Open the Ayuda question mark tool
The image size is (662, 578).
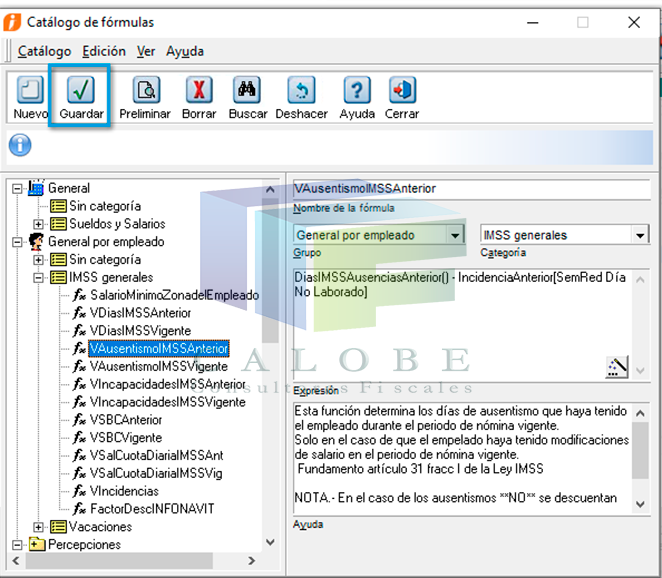coord(357,90)
